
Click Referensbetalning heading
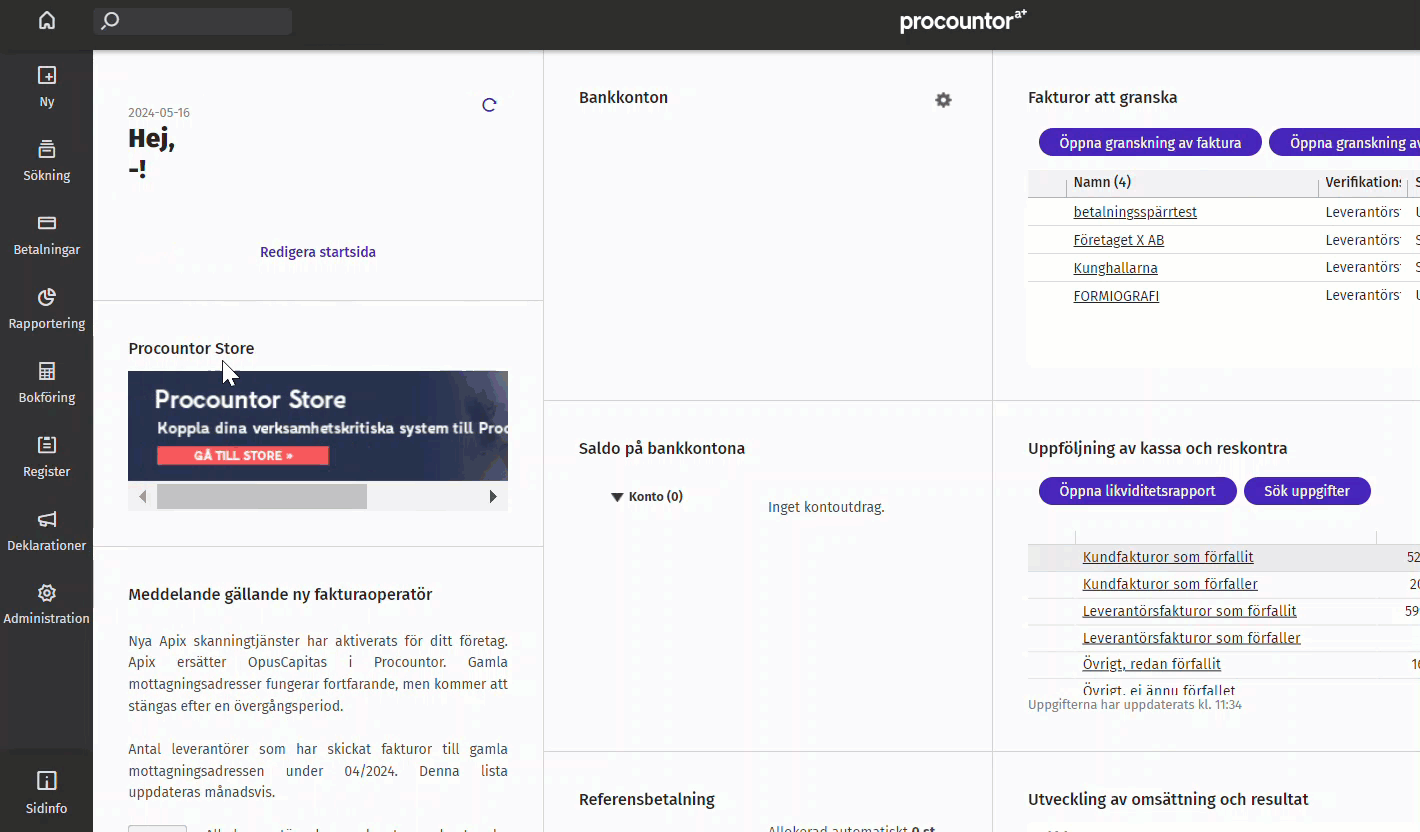tap(647, 799)
